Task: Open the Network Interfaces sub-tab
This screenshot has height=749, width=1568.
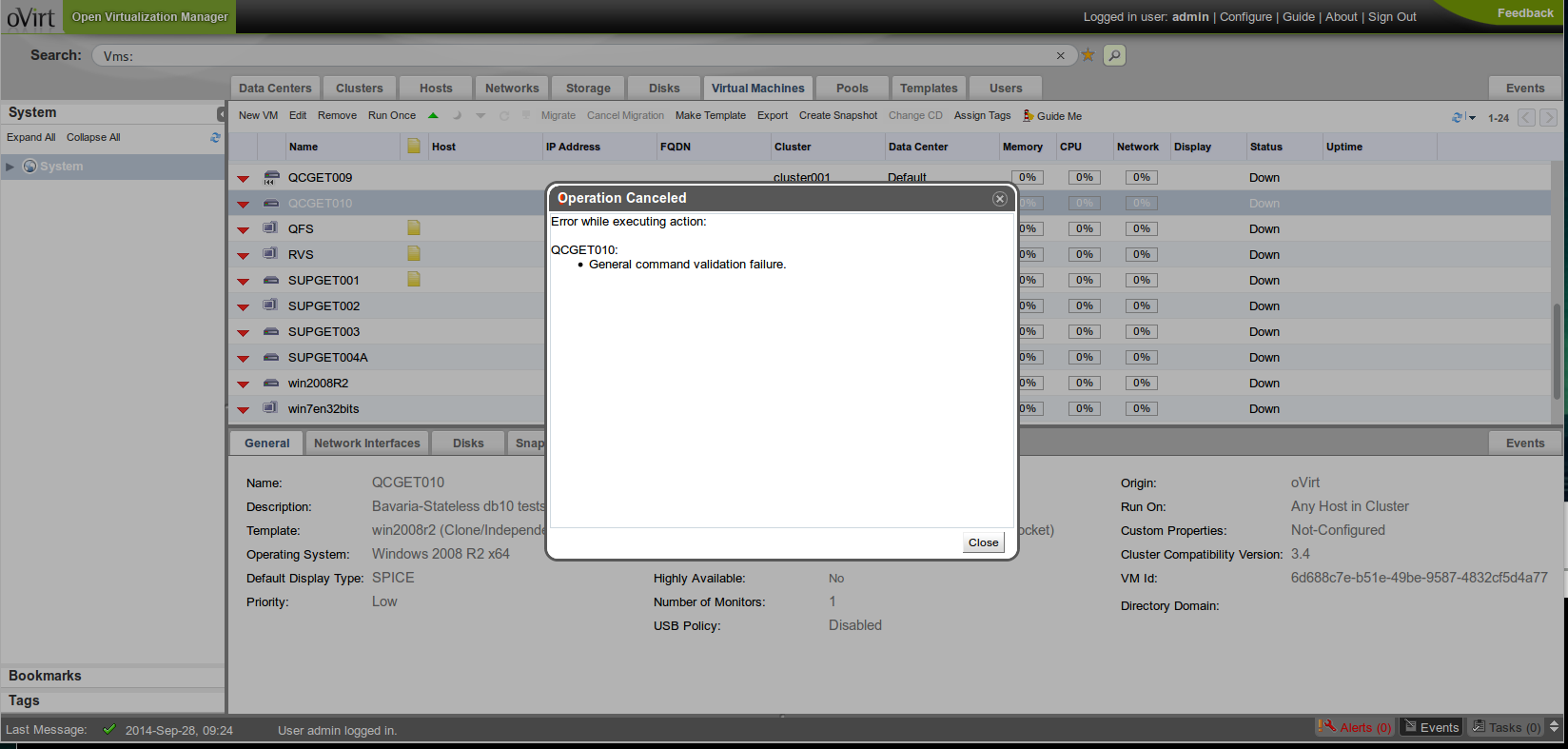Action: [366, 443]
